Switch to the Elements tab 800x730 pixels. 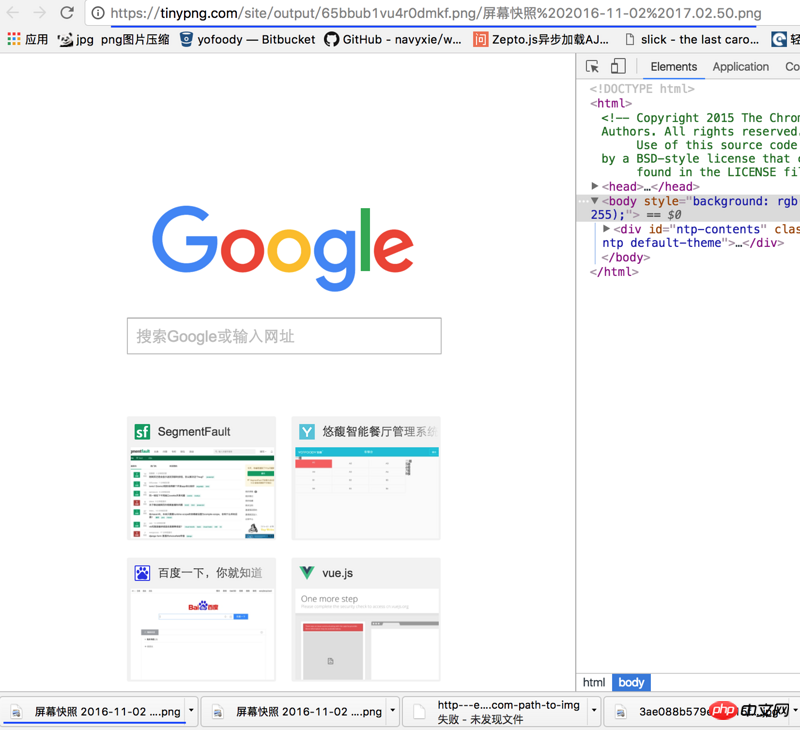[673, 67]
